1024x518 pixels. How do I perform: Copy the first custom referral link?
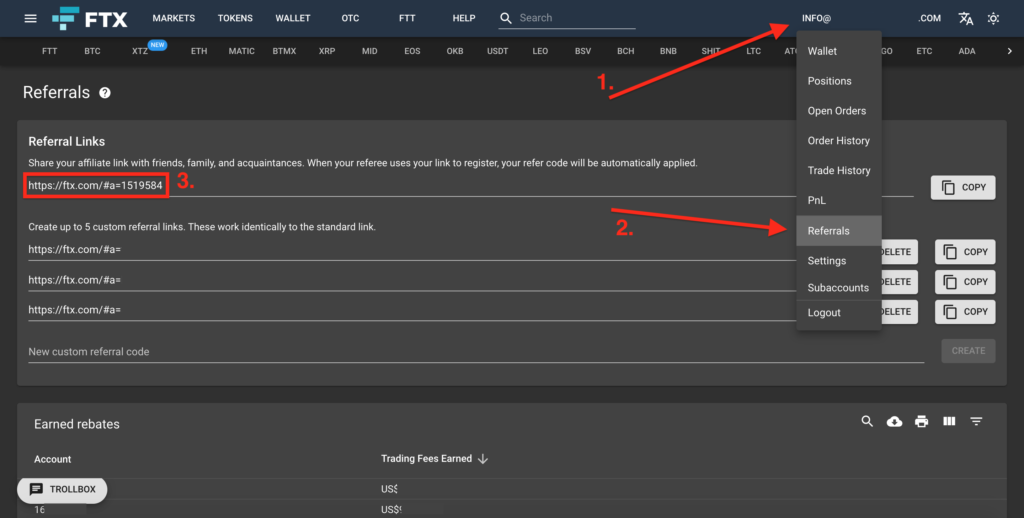[965, 251]
